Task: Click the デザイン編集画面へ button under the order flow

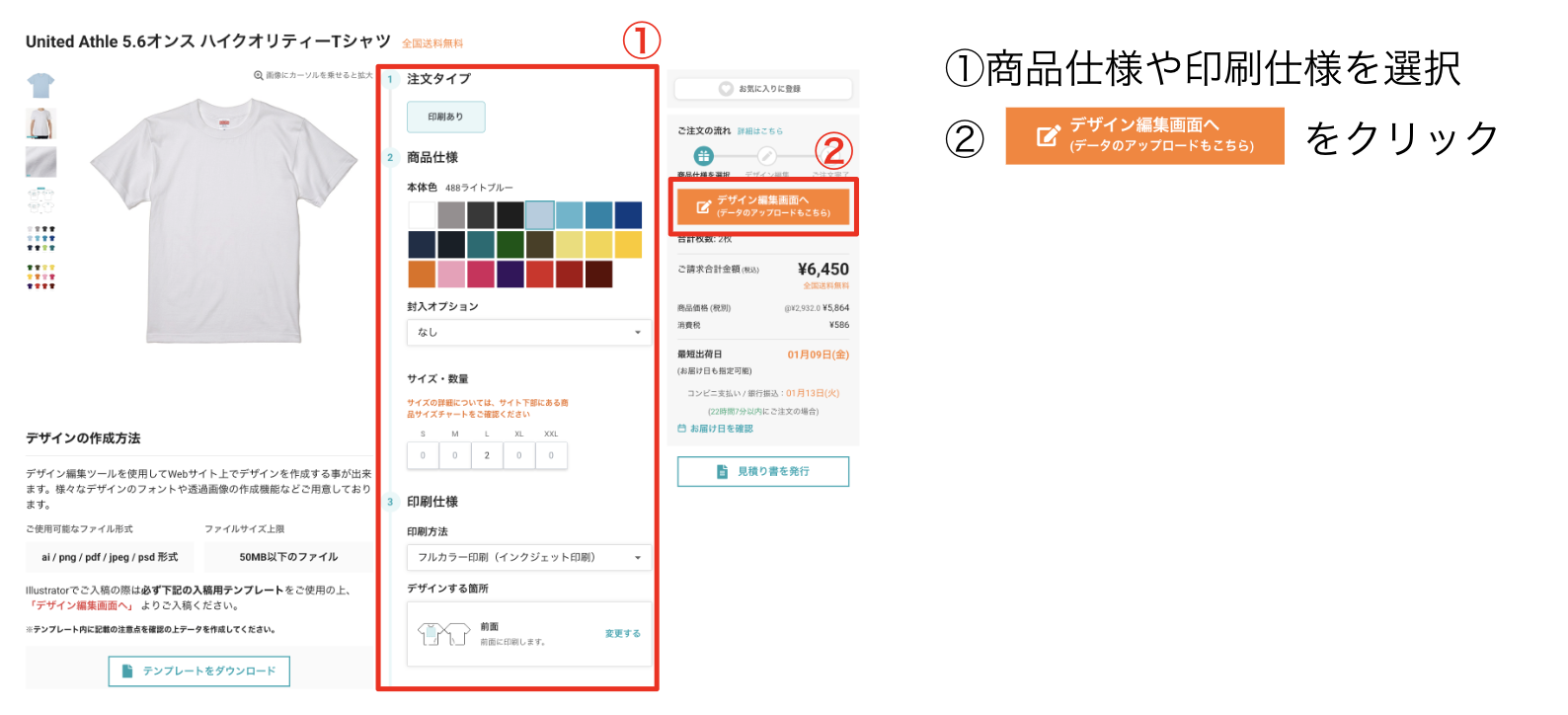Action: point(763,206)
